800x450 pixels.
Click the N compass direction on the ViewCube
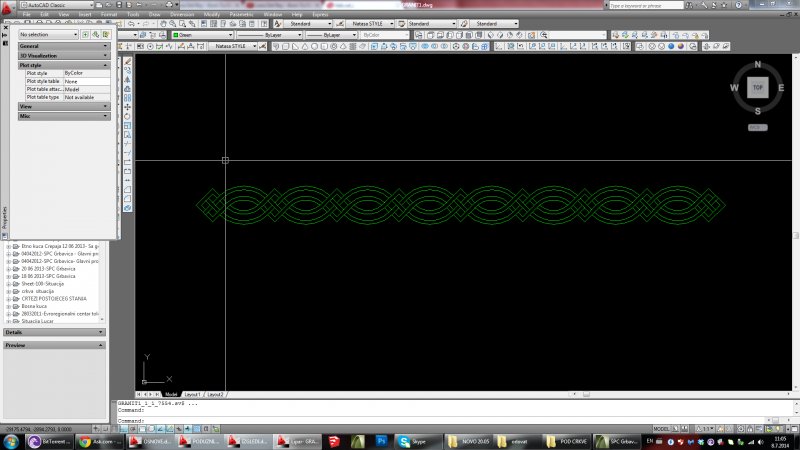pos(758,64)
